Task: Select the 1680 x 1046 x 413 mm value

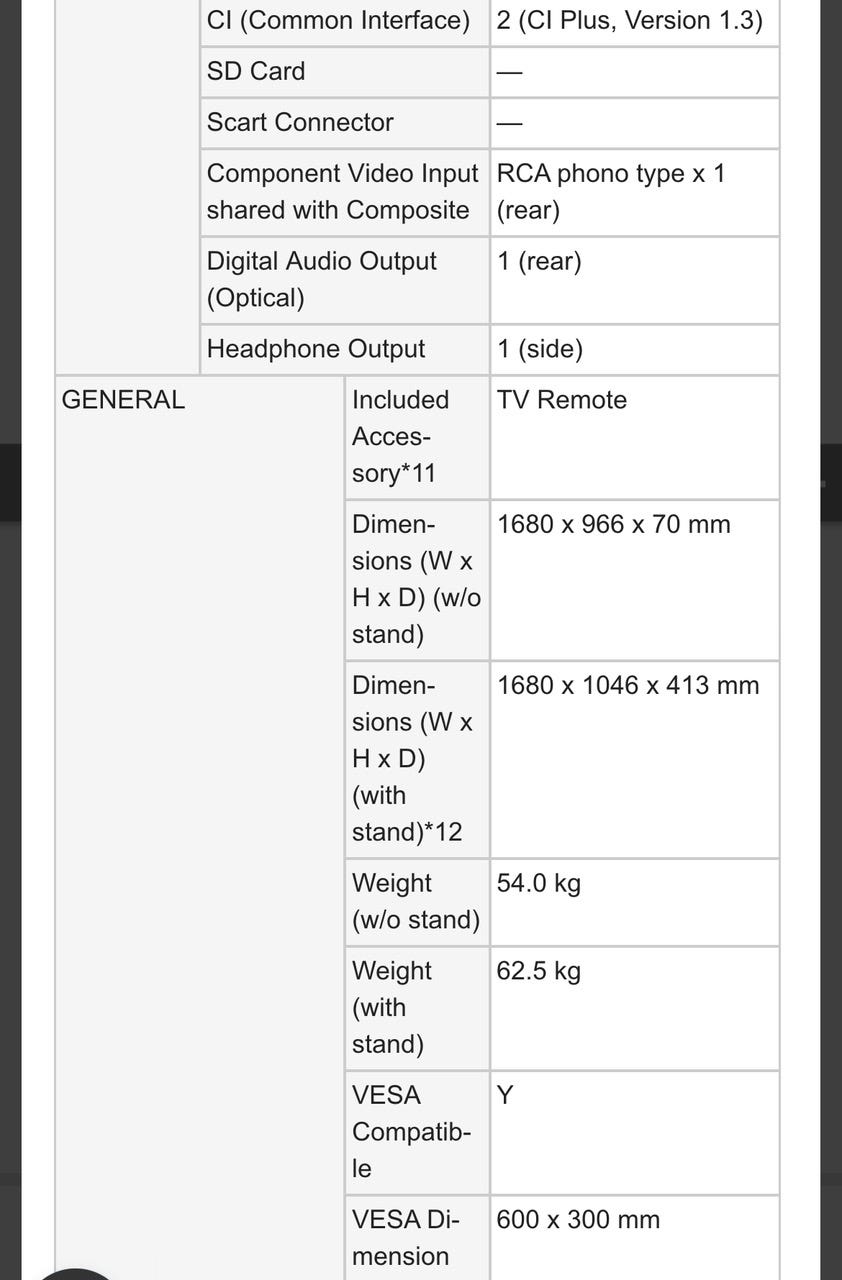Action: tap(628, 685)
